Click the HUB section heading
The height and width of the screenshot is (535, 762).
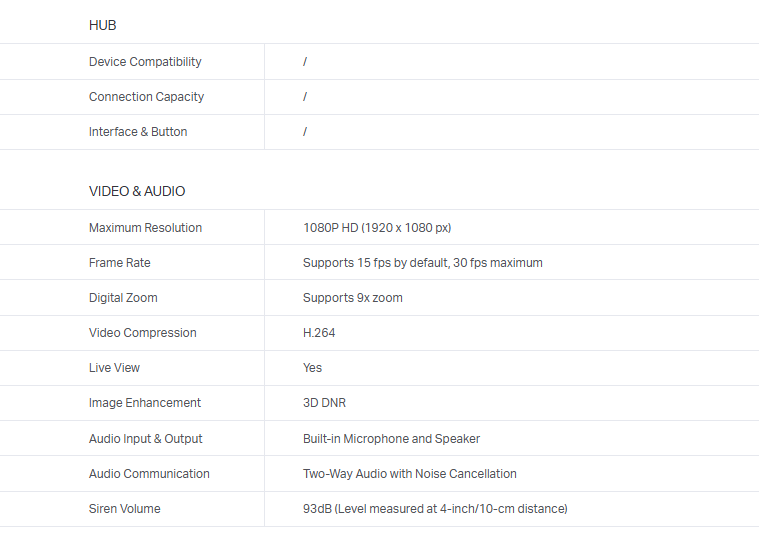(102, 25)
